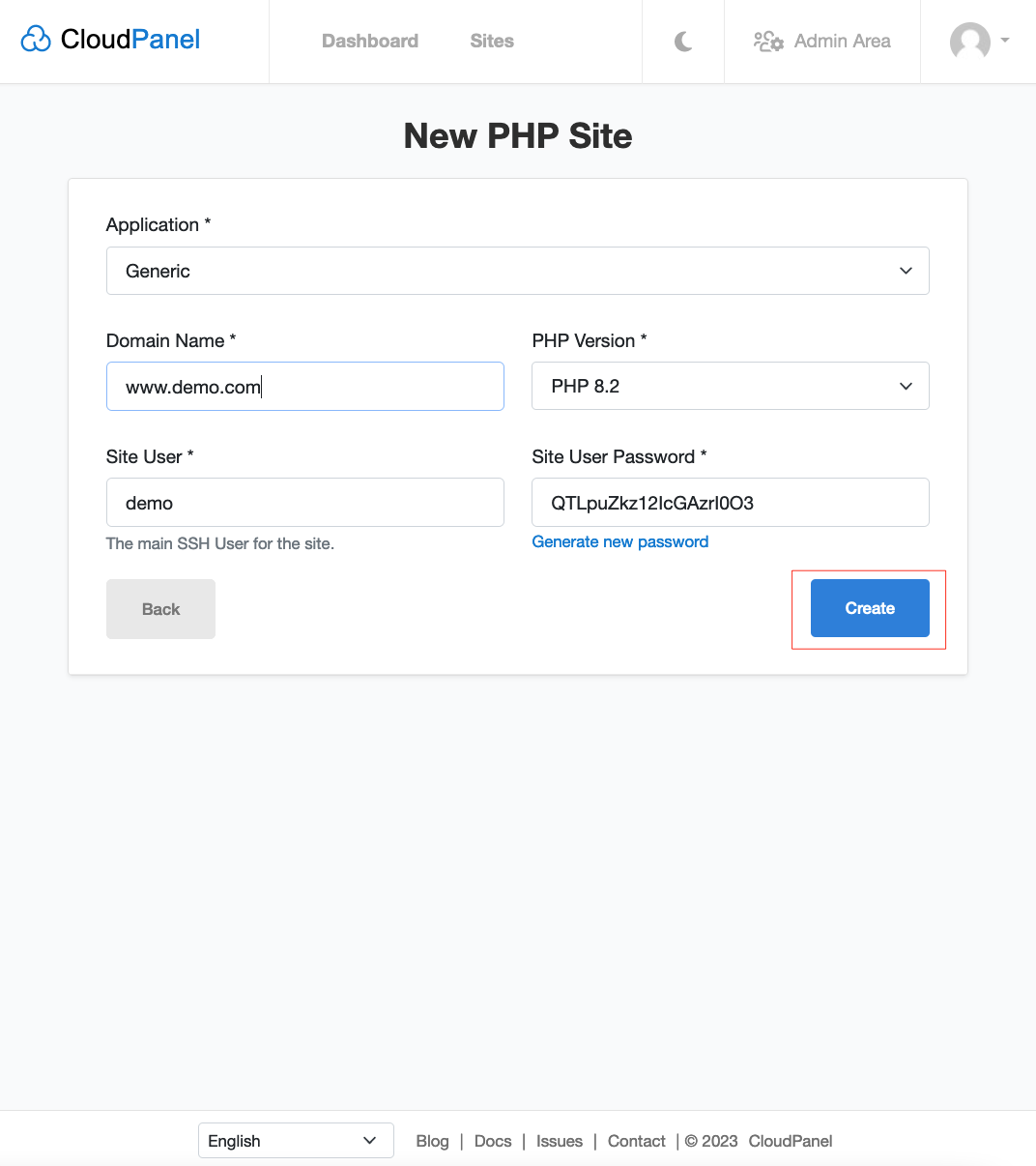
Task: Visit the Docs footer link
Action: pyautogui.click(x=493, y=1141)
